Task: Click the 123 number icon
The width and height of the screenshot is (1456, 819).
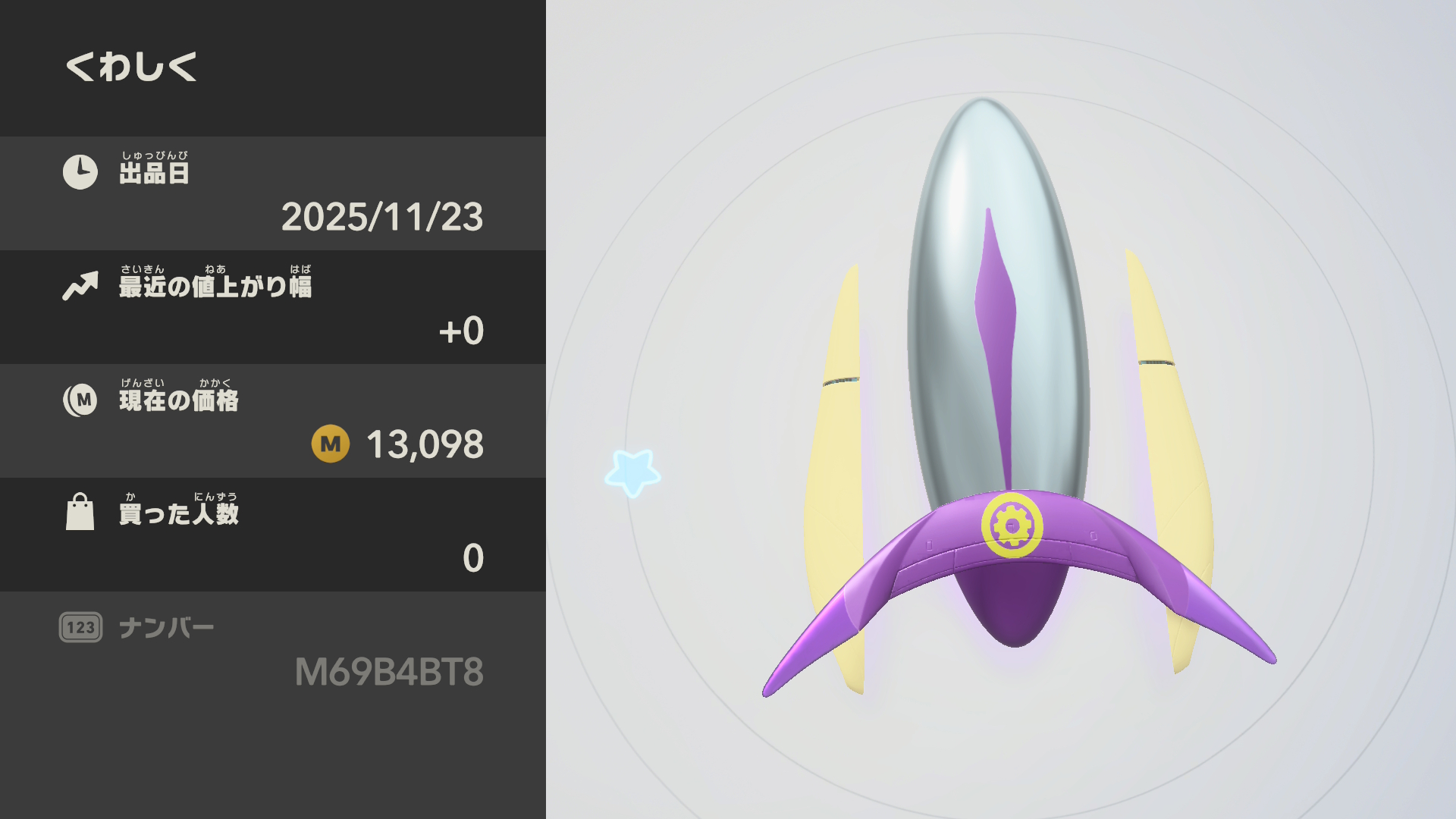Action: pyautogui.click(x=80, y=627)
